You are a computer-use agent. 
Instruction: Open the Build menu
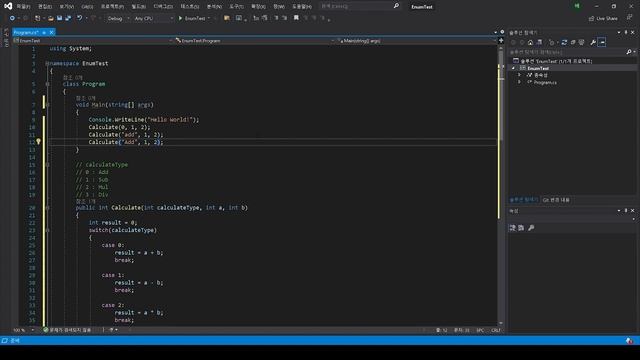pyautogui.click(x=138, y=7)
